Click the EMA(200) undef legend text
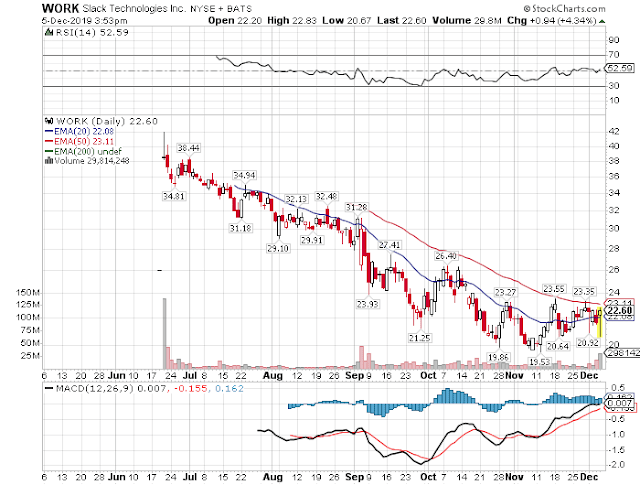The height and width of the screenshot is (485, 640). click(x=88, y=151)
